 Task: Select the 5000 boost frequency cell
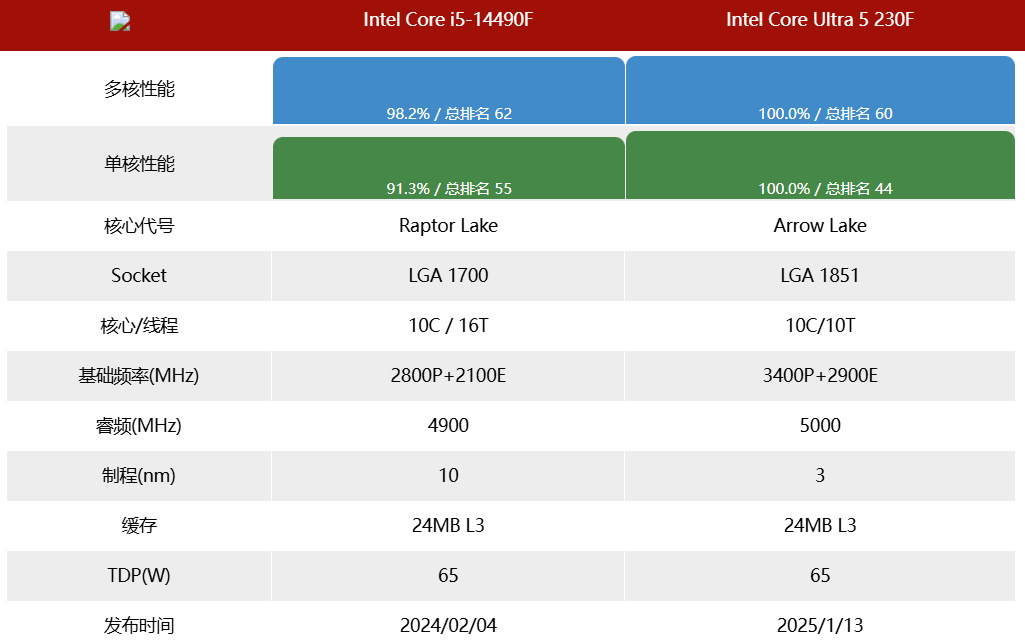click(820, 425)
